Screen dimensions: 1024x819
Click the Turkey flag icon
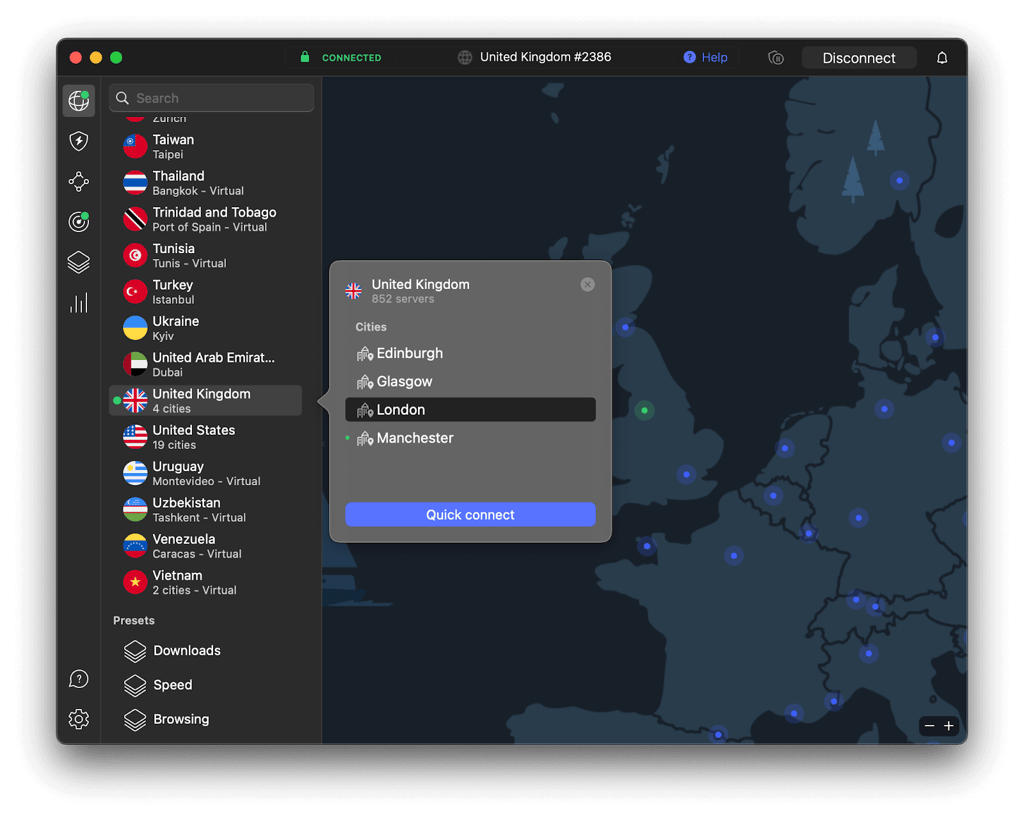[x=135, y=292]
